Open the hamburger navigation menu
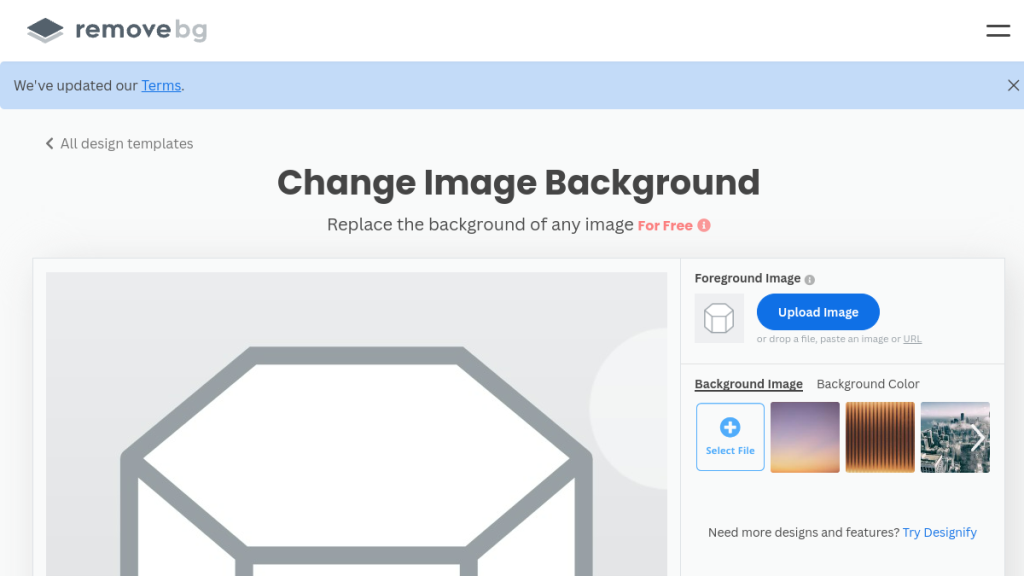The width and height of the screenshot is (1024, 576). tap(997, 31)
